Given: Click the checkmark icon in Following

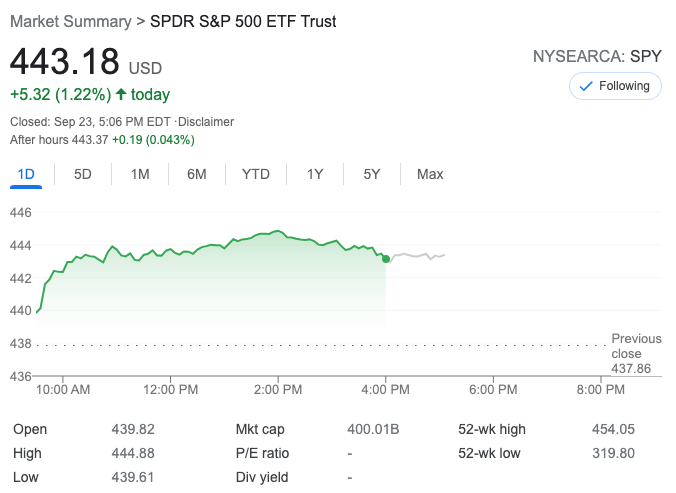Looking at the screenshot, I should 585,86.
